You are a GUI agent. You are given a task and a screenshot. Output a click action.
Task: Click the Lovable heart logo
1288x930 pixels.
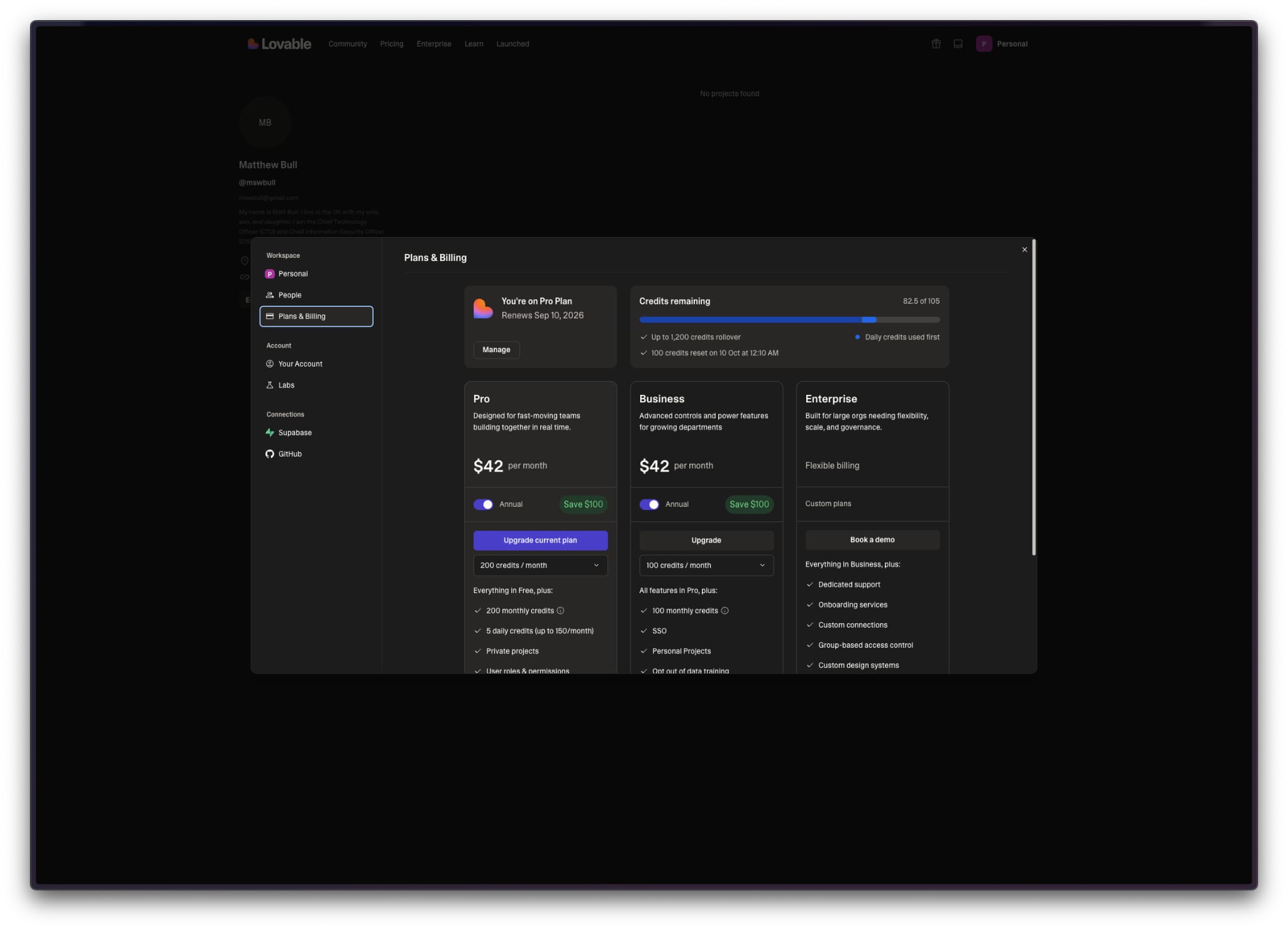point(253,43)
